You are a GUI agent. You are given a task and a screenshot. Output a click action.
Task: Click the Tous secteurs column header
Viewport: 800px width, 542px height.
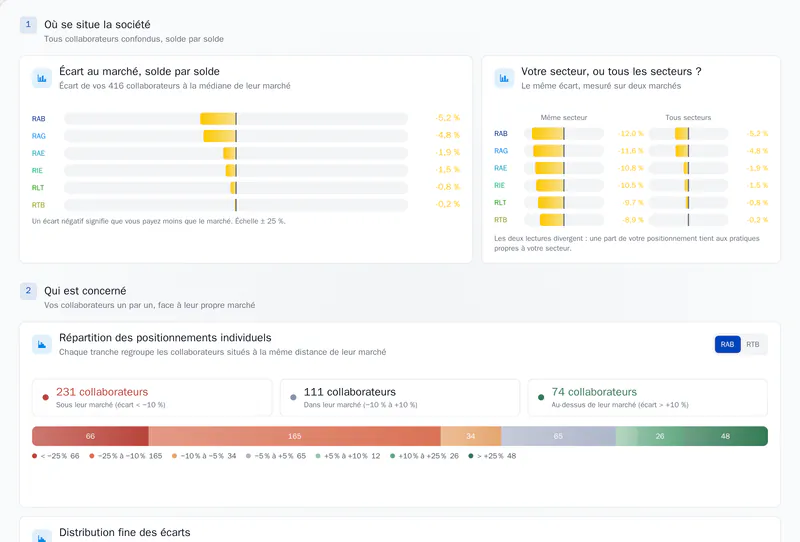(x=688, y=117)
